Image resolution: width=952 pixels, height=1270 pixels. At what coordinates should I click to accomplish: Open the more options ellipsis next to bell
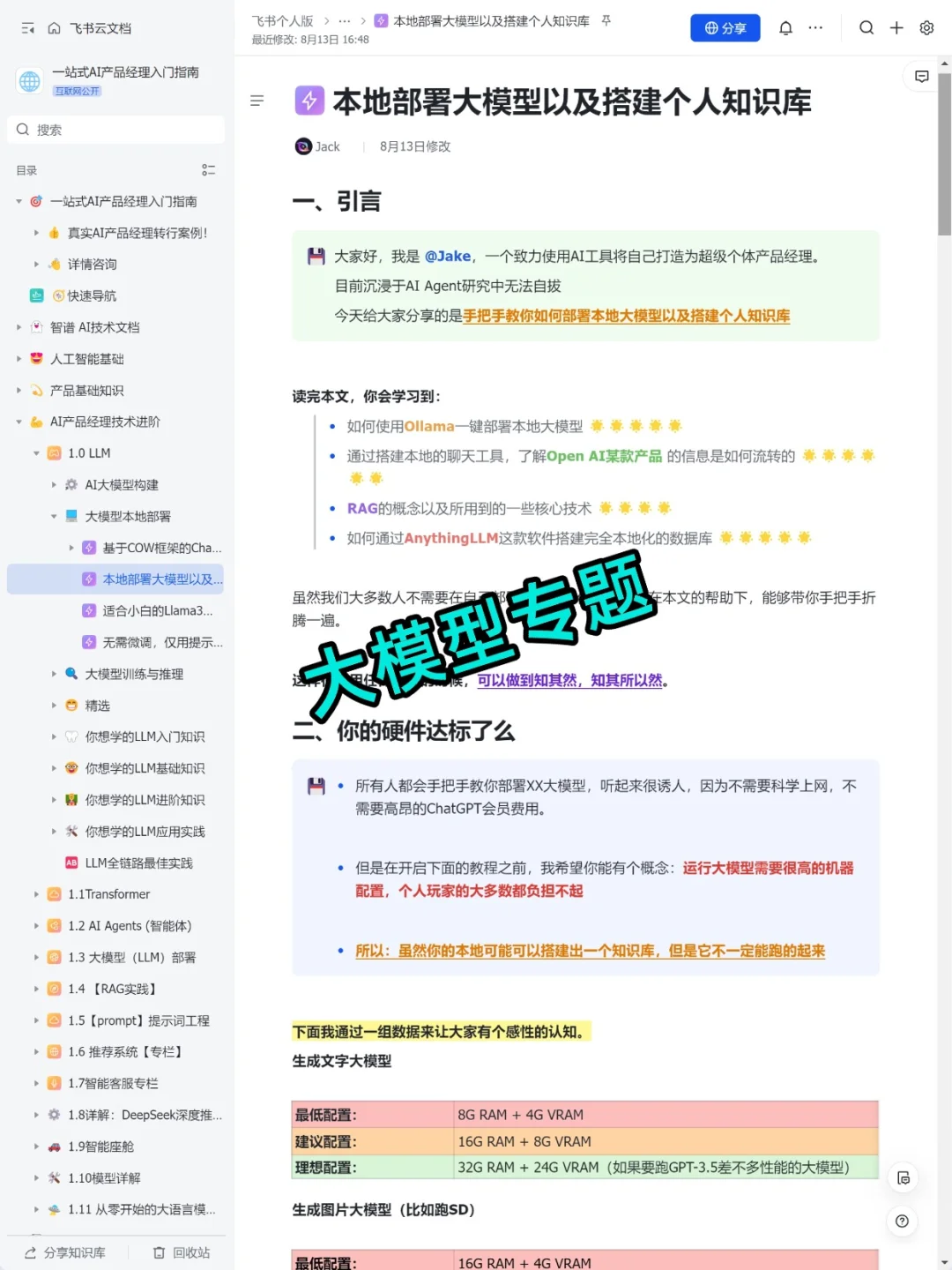(815, 28)
